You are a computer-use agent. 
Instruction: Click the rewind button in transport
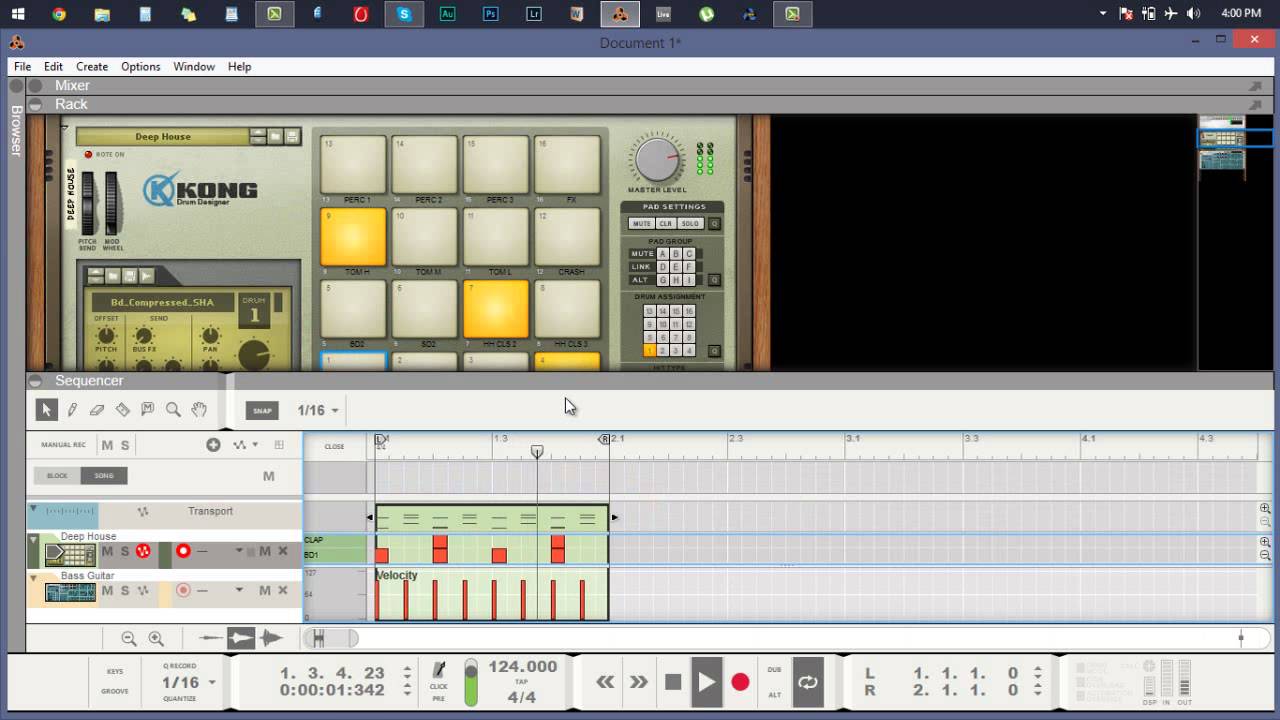point(605,682)
